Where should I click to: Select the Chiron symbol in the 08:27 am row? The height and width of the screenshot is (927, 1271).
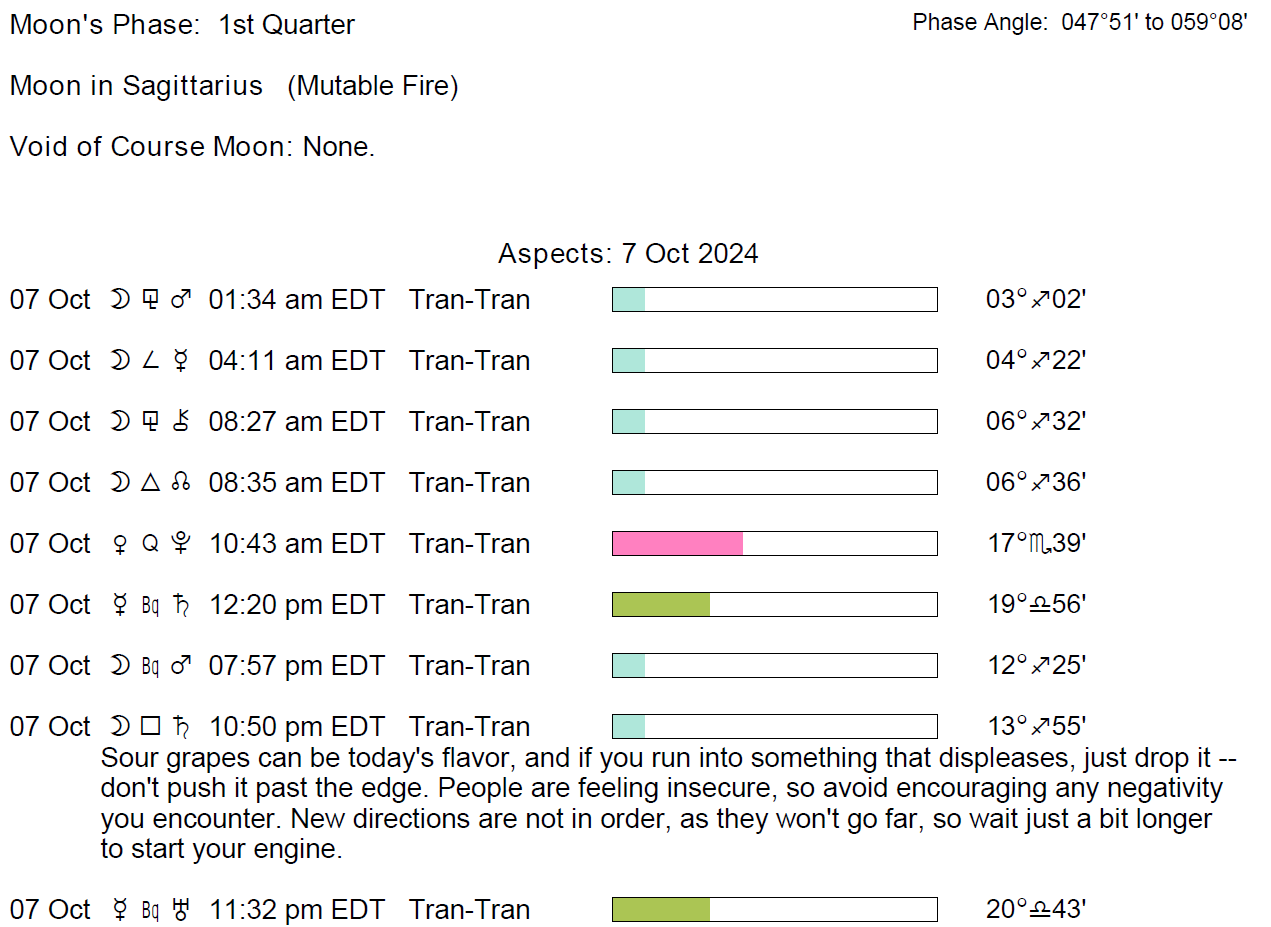(x=181, y=422)
